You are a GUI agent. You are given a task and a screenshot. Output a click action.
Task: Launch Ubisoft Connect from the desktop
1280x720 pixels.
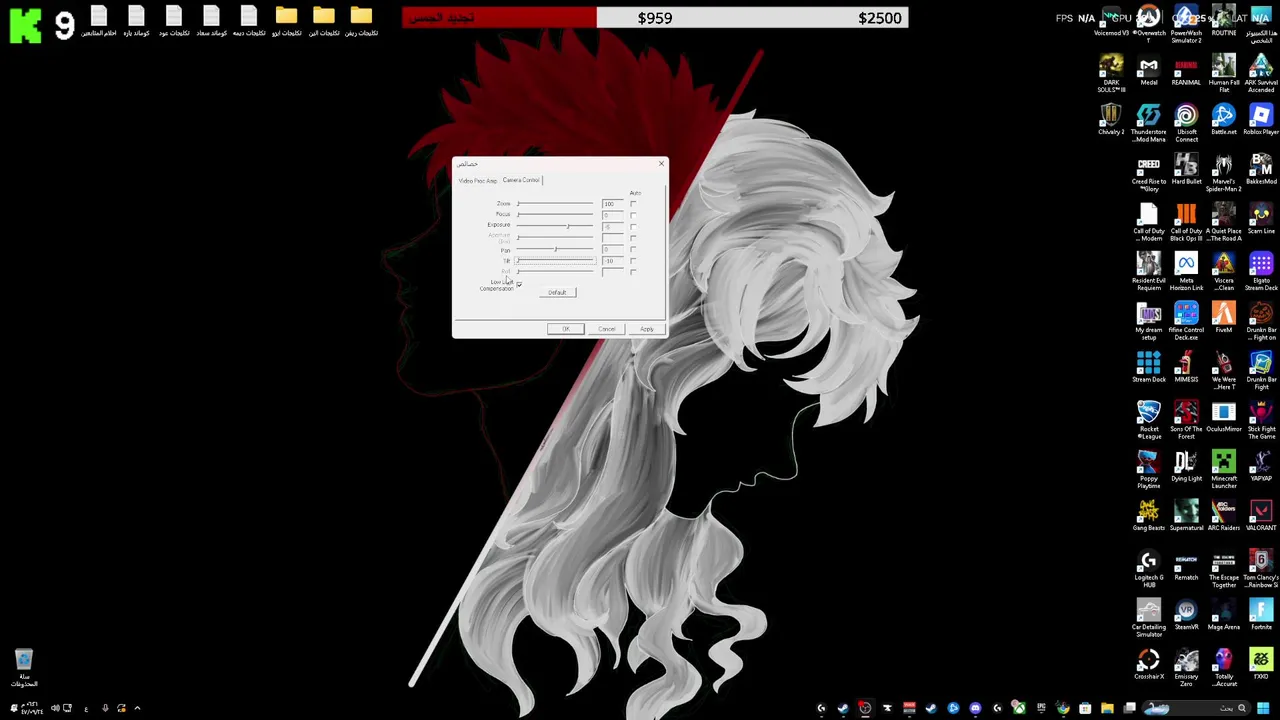tap(1186, 121)
